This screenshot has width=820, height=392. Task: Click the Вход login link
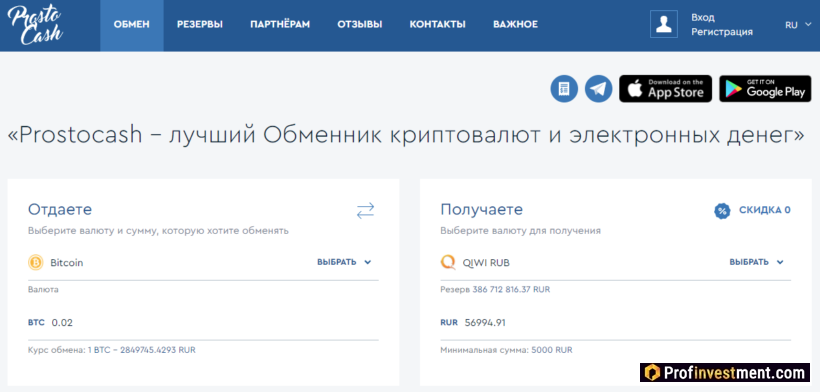[x=702, y=18]
